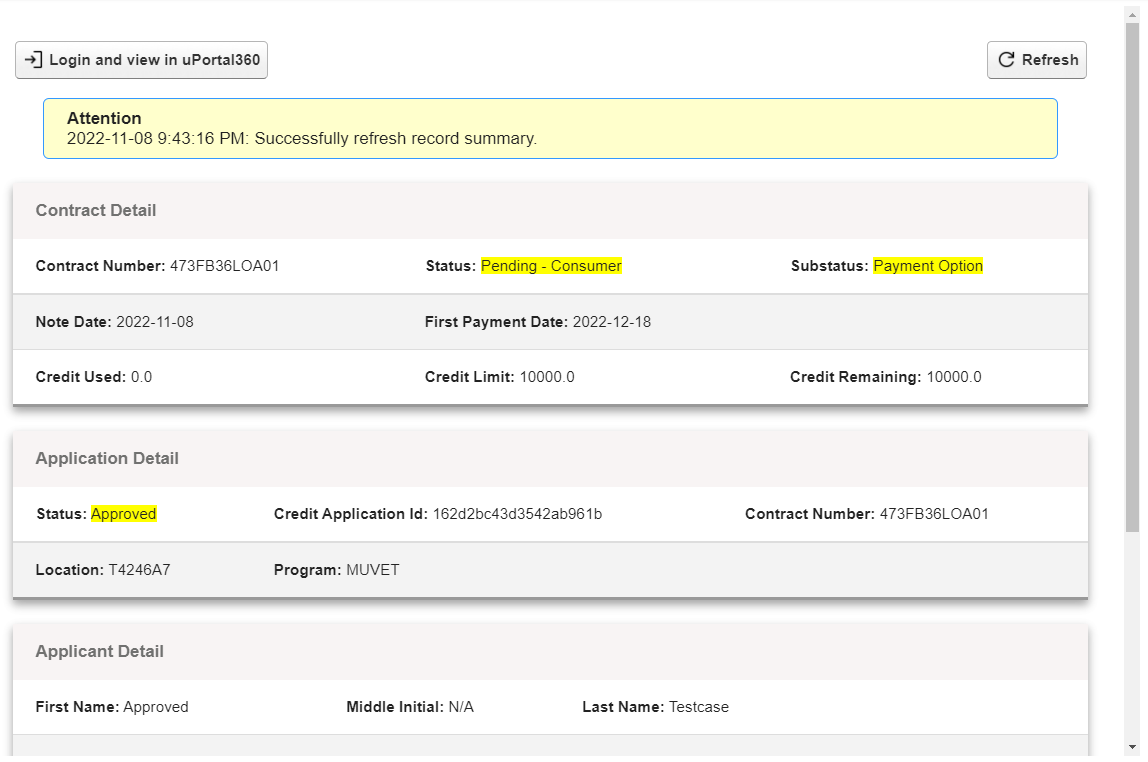Click the login arrow icon beside uPortal360 label
The width and height of the screenshot is (1148, 762).
[33, 59]
